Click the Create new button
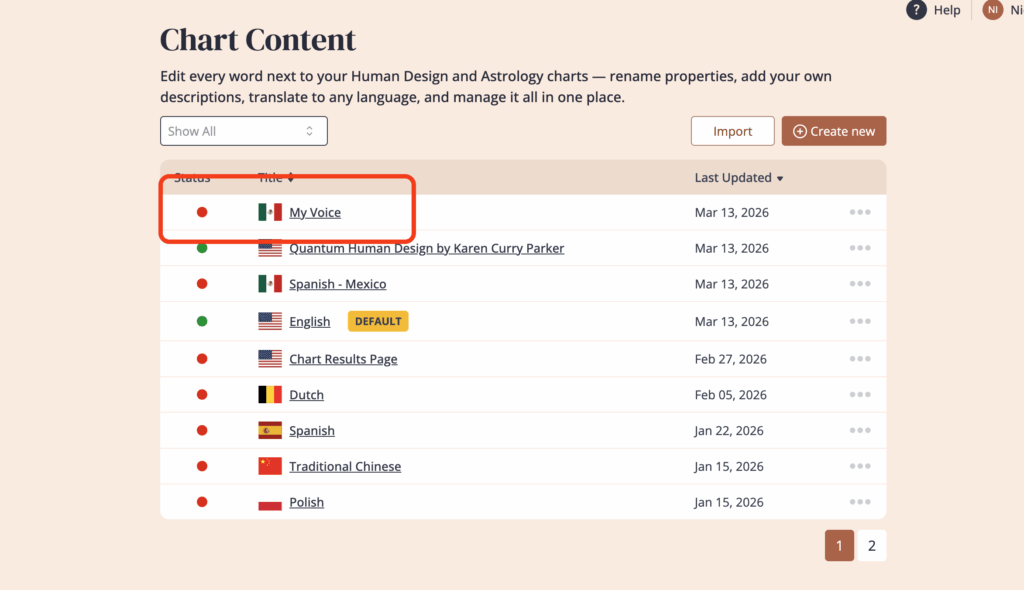Viewport: 1024px width, 590px height. (x=833, y=131)
